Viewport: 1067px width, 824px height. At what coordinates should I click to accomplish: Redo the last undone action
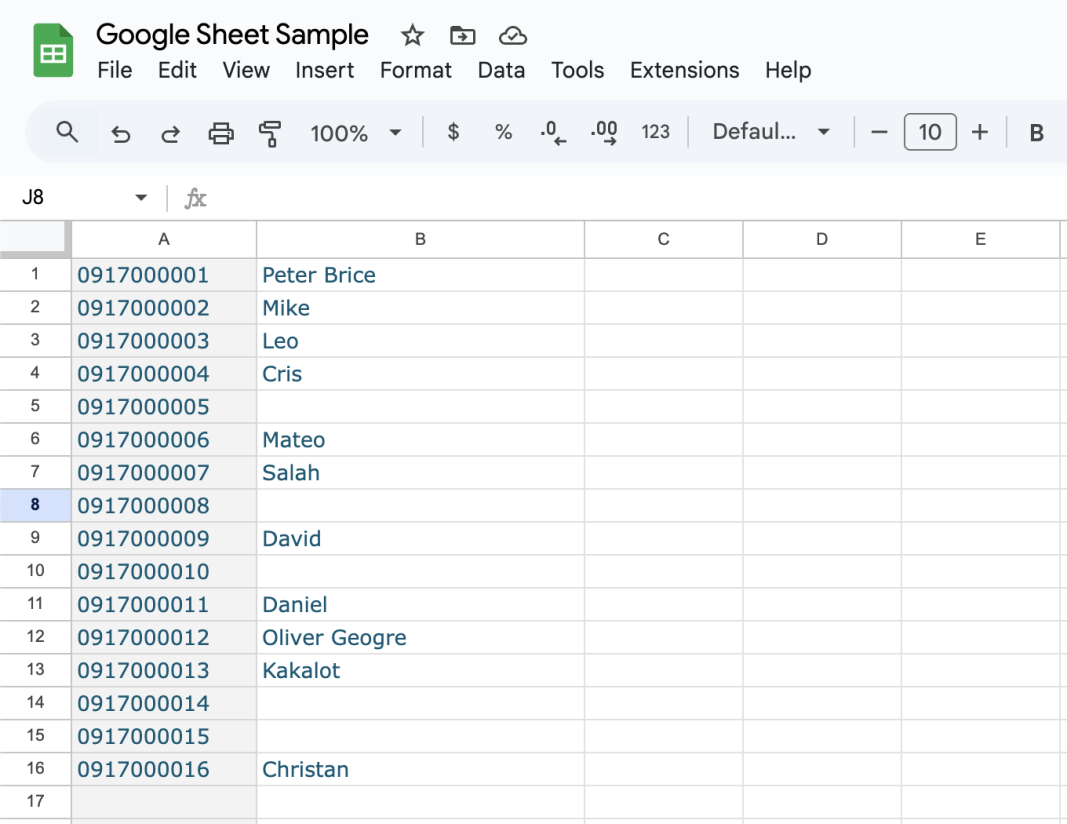coord(171,133)
